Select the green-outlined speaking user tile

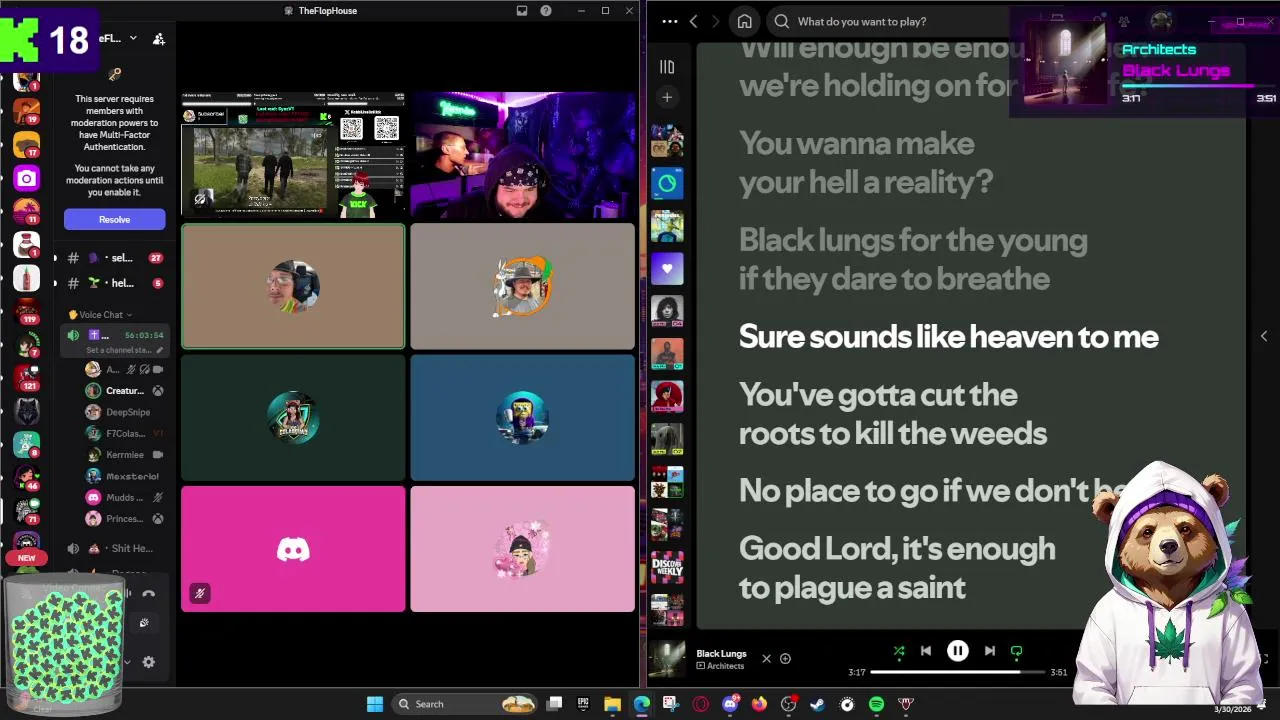click(x=293, y=287)
